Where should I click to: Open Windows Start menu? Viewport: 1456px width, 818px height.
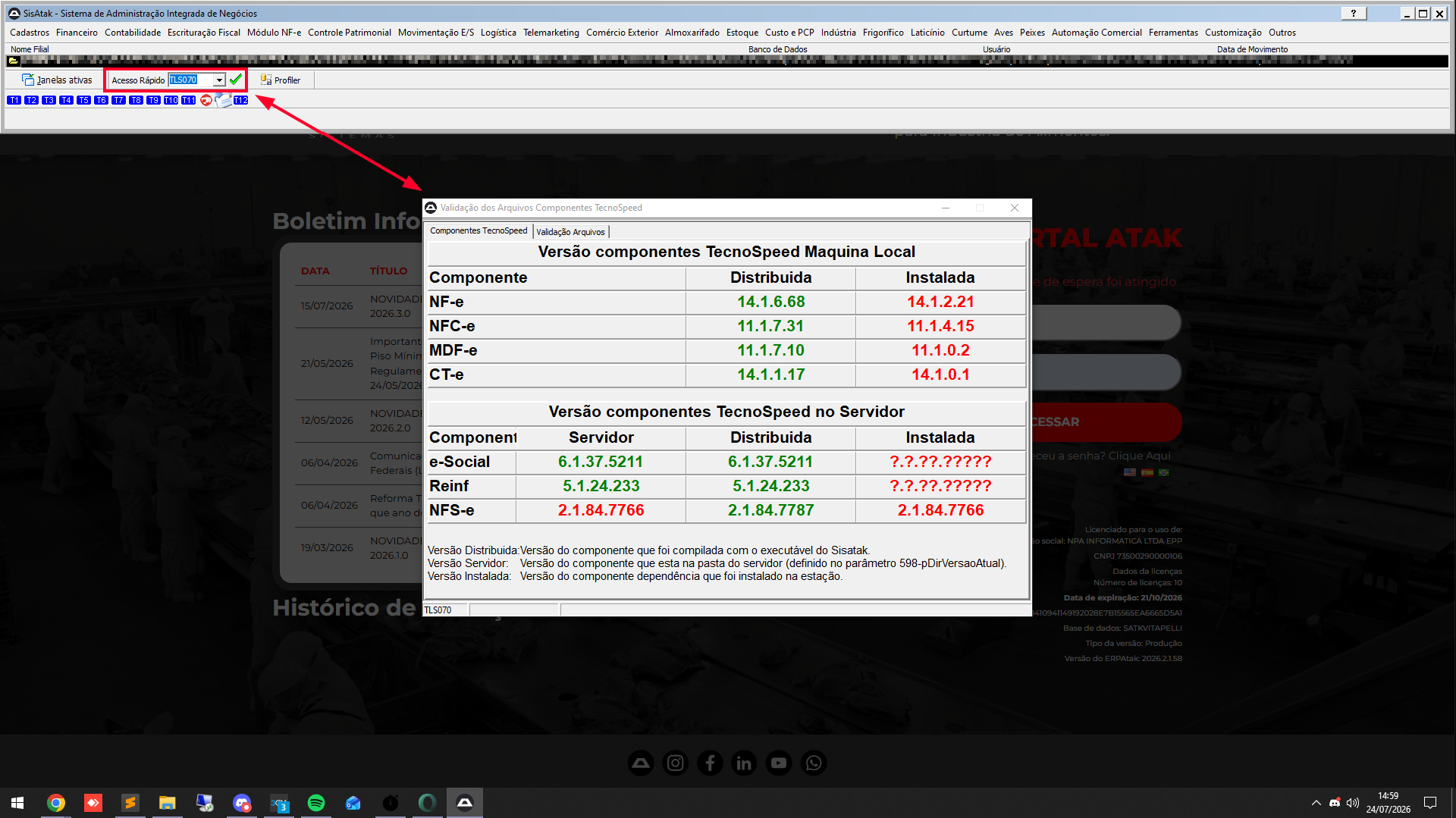pos(17,803)
